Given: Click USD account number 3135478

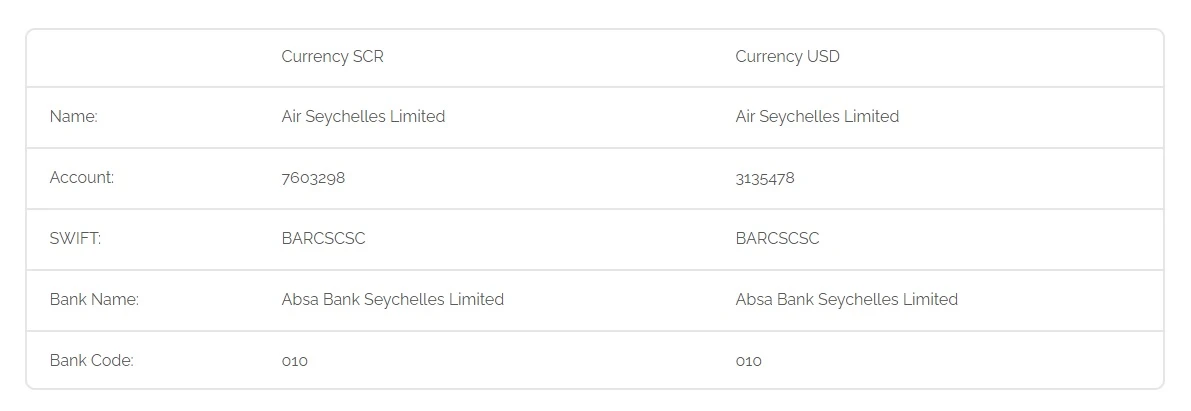Looking at the screenshot, I should pyautogui.click(x=765, y=178).
